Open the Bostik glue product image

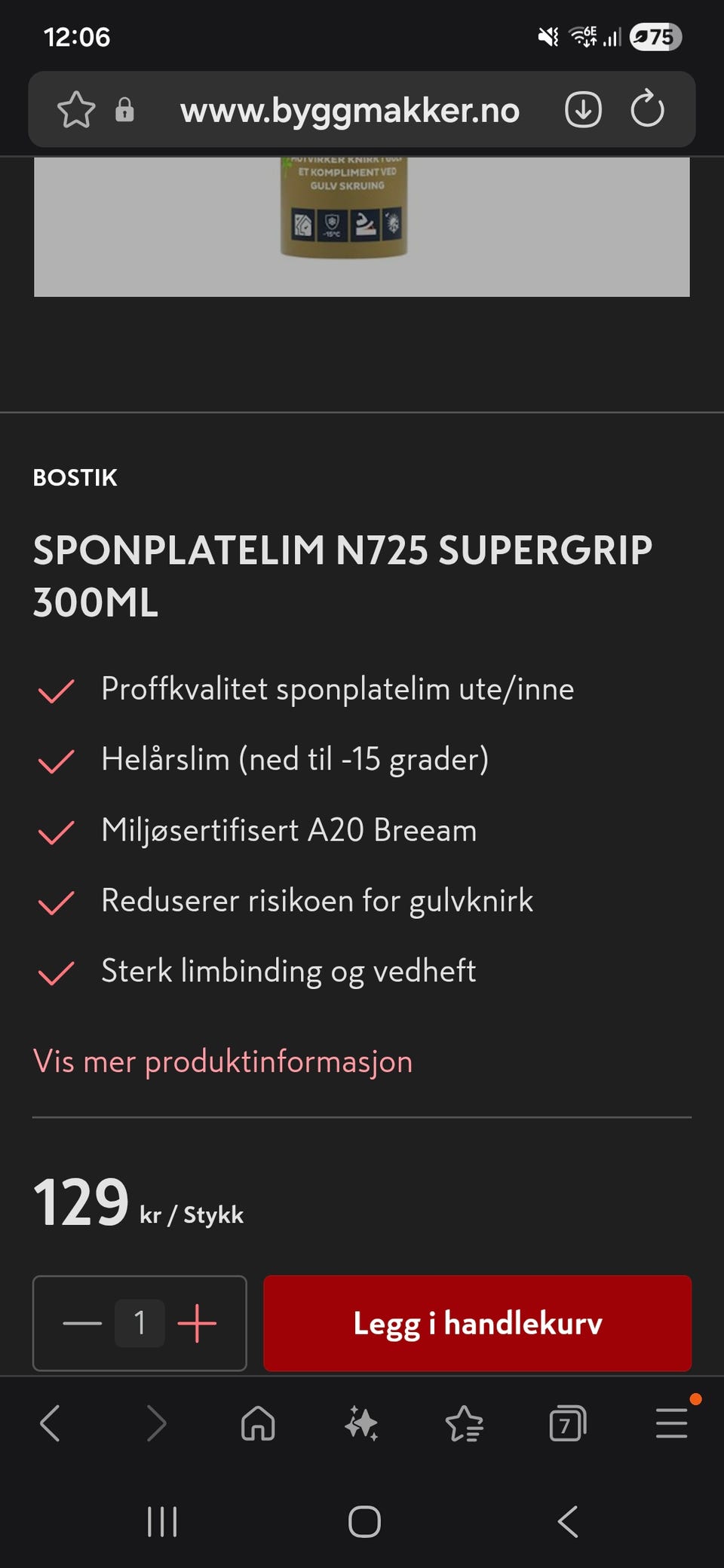pyautogui.click(x=362, y=226)
